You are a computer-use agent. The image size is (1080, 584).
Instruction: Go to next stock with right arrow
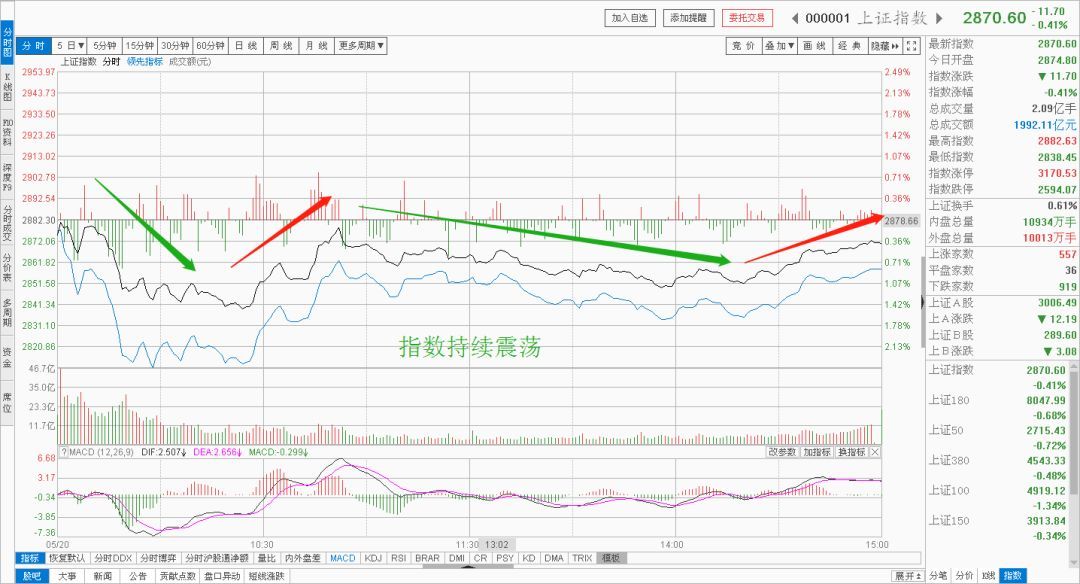tap(939, 18)
